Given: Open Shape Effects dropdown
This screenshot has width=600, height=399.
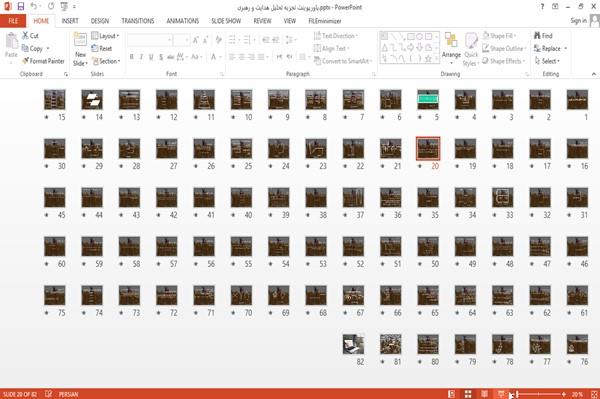Looking at the screenshot, I should 504,61.
